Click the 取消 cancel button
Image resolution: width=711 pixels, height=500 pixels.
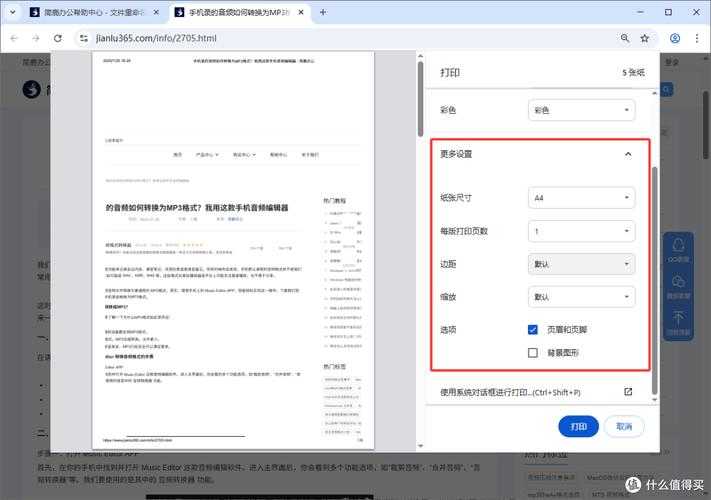[x=624, y=427]
